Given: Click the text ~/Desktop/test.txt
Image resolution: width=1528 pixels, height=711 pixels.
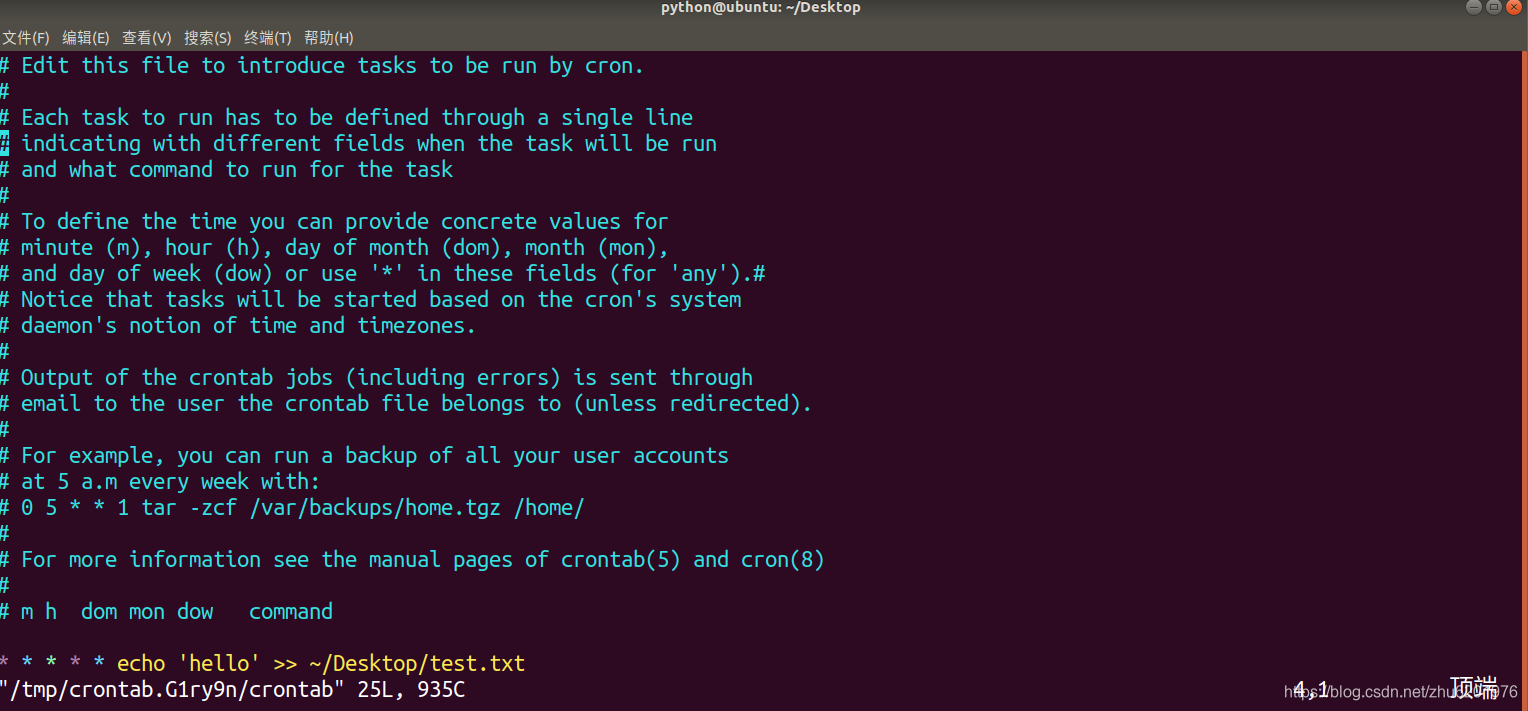Looking at the screenshot, I should (x=415, y=663).
